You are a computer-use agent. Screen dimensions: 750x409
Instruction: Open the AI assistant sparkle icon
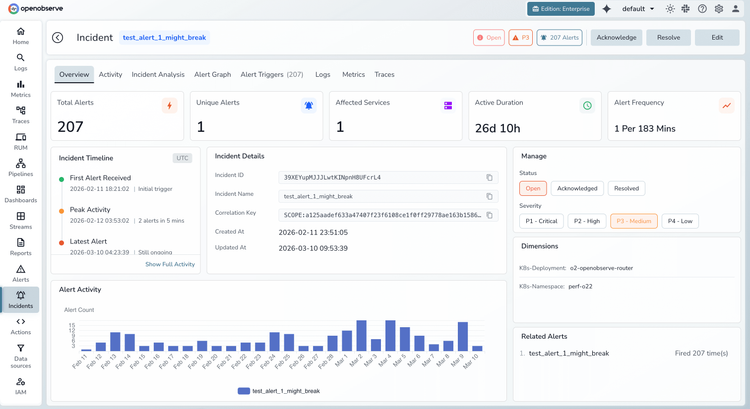607,9
